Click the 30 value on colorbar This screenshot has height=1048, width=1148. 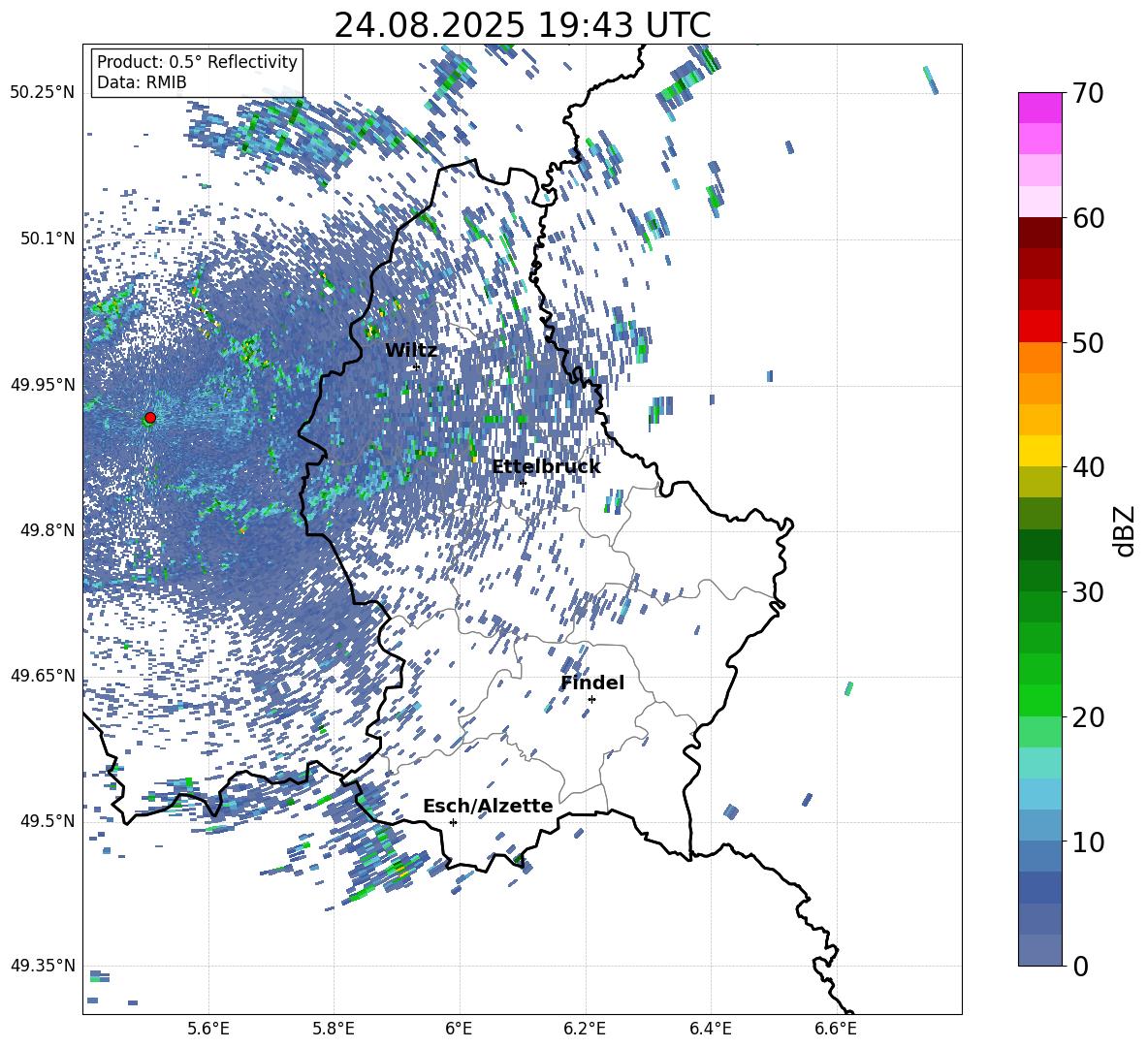pyautogui.click(x=1088, y=592)
